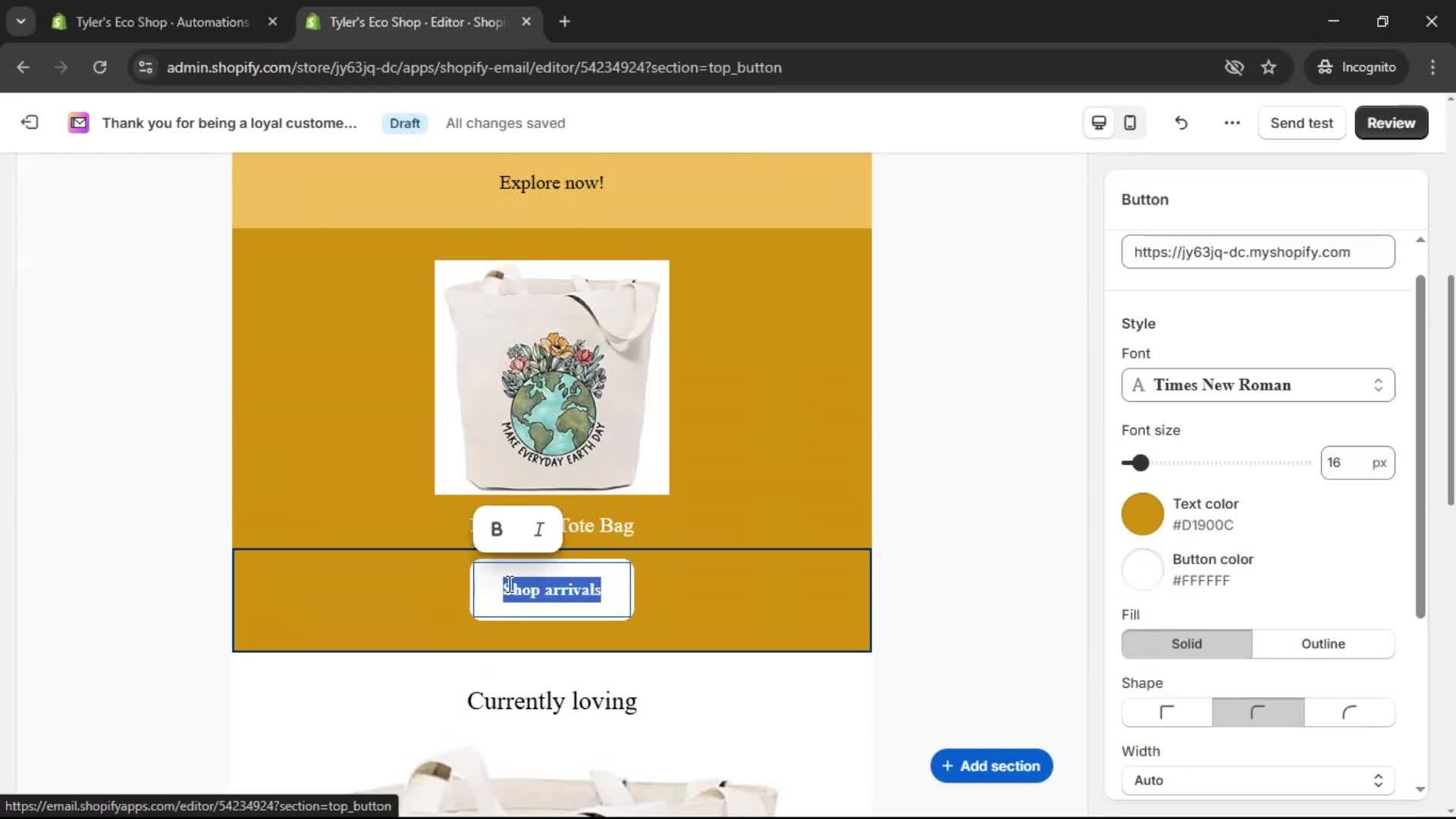Screen dimensions: 1456x819
Task: Bold the selected button text
Action: point(497,529)
